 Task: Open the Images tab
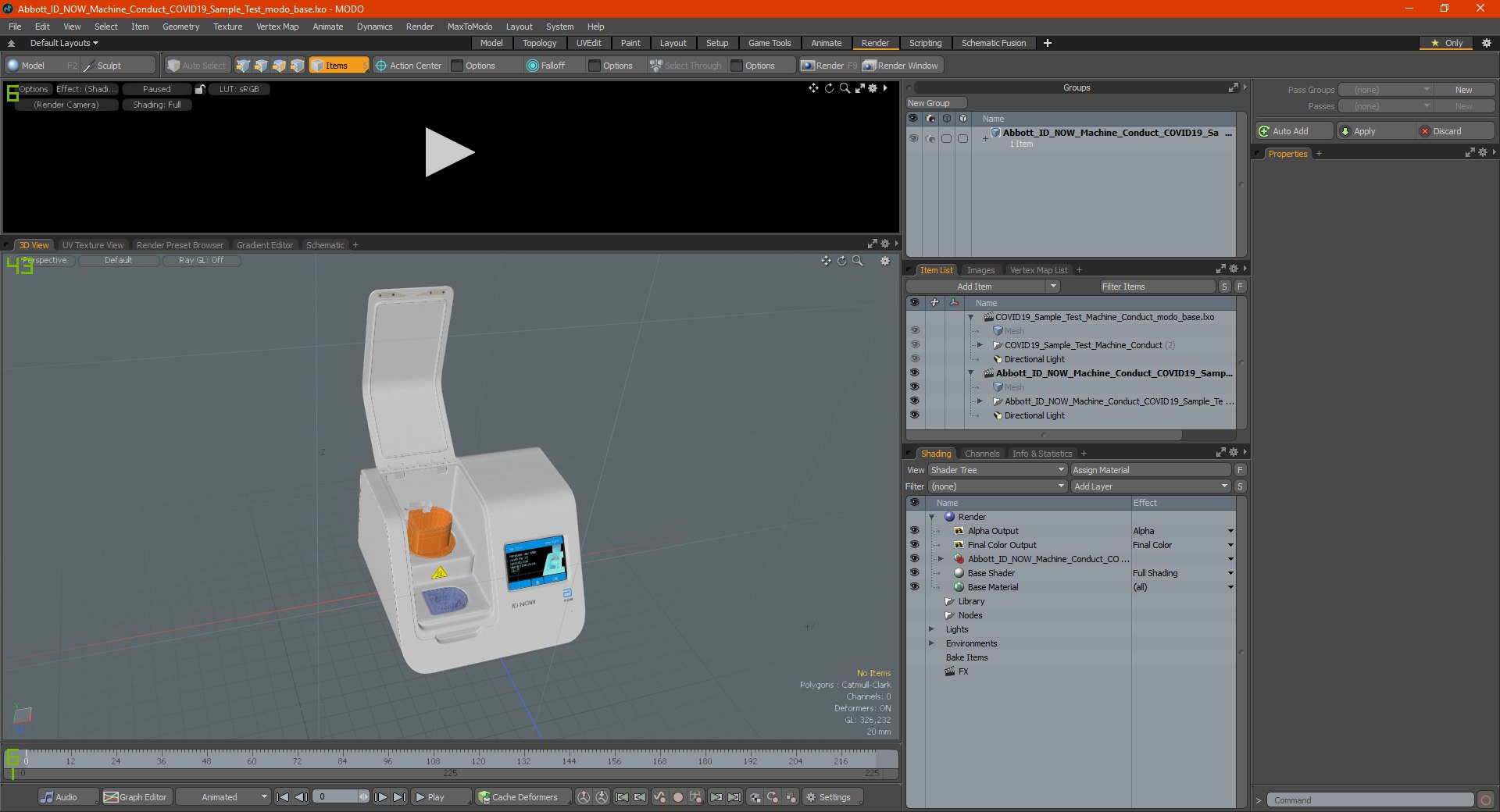(x=980, y=270)
